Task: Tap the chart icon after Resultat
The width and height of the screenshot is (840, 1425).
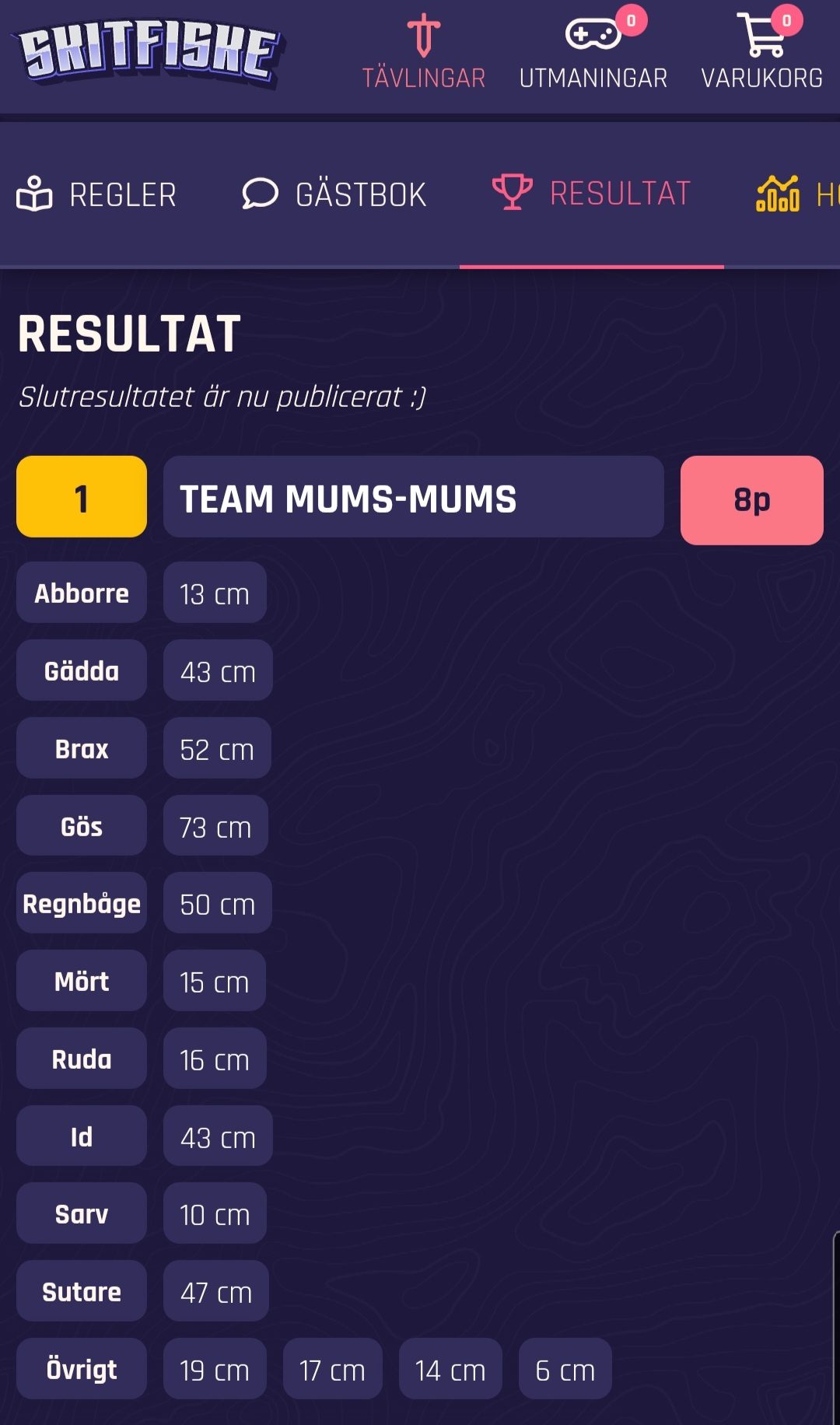Action: click(778, 193)
